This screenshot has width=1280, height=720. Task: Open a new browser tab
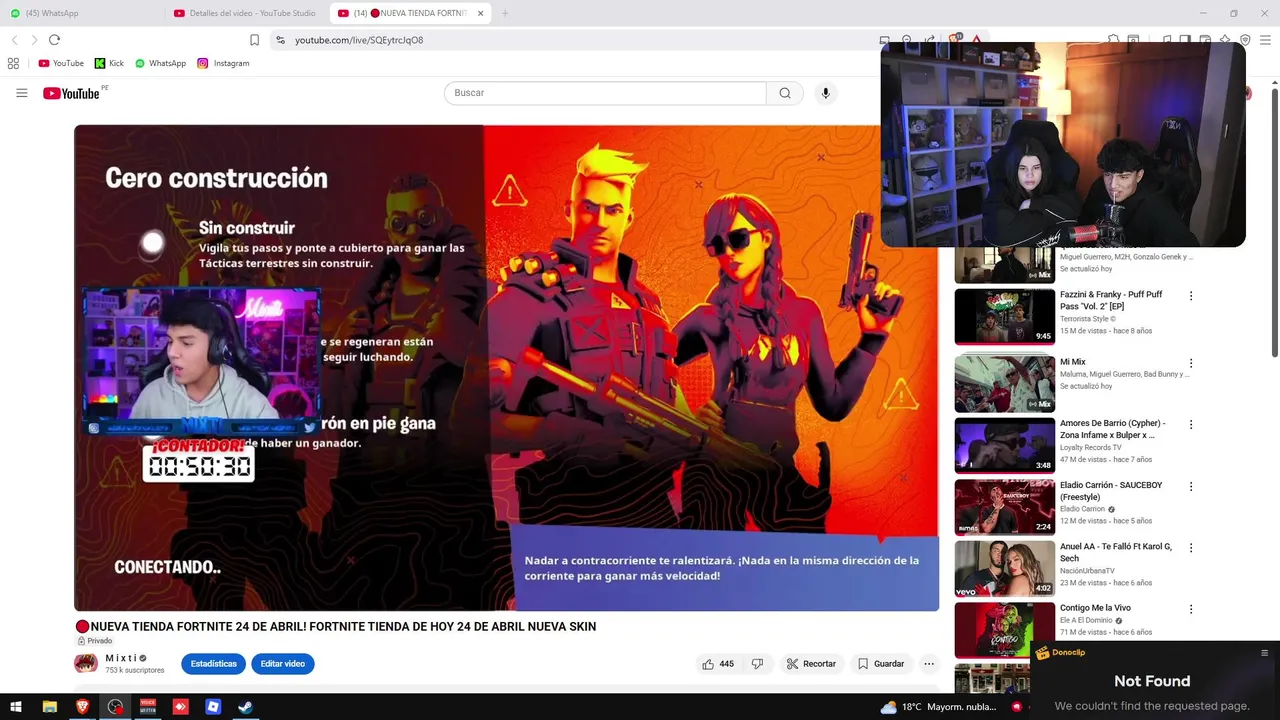(x=505, y=13)
